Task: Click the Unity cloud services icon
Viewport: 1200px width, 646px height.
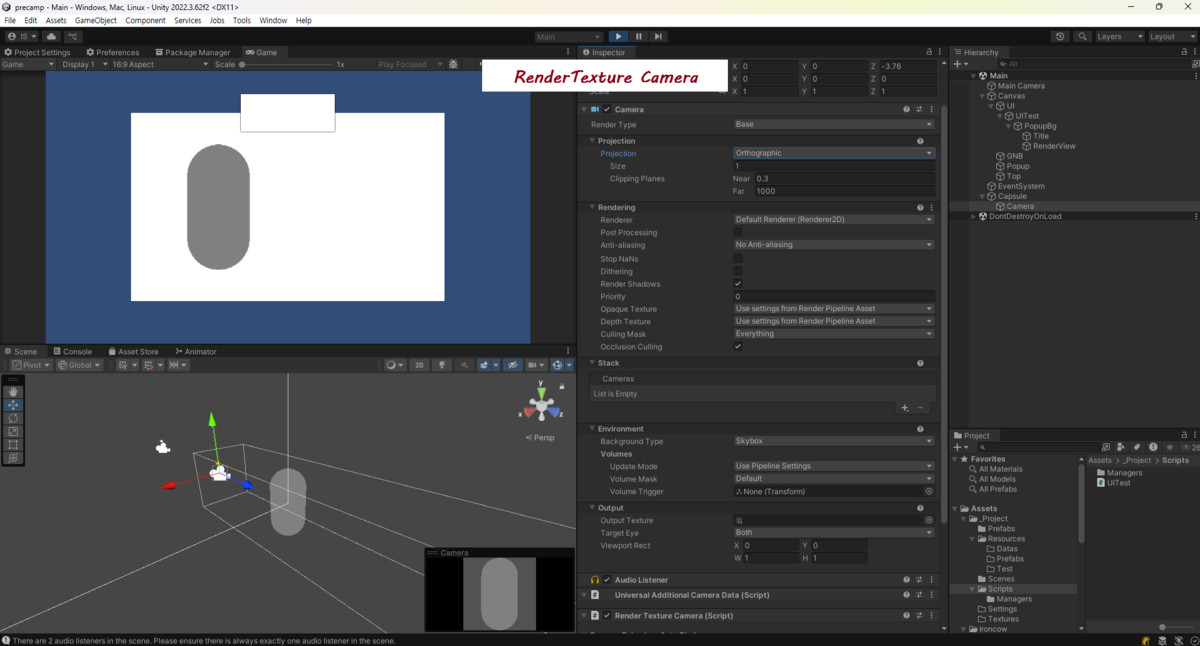Action: [52, 37]
